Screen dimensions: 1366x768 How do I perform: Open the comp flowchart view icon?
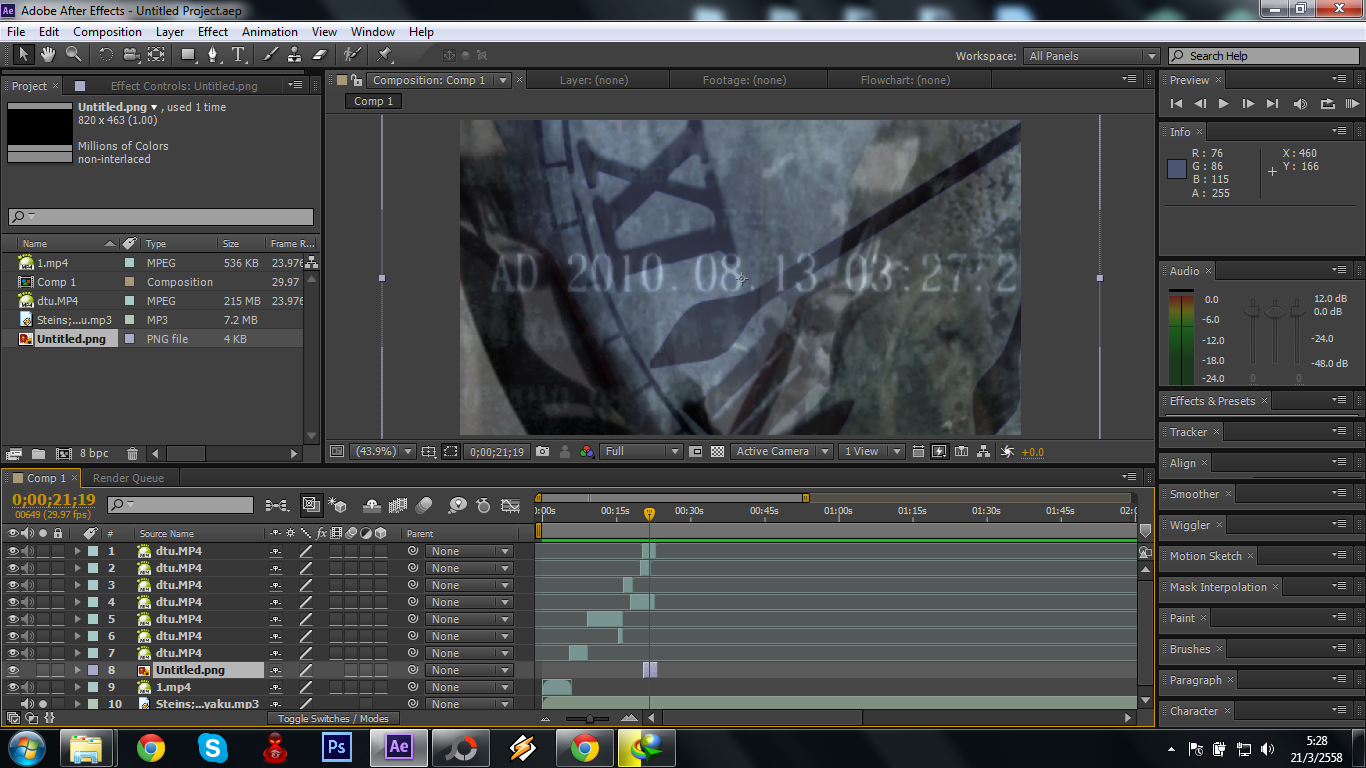click(984, 452)
